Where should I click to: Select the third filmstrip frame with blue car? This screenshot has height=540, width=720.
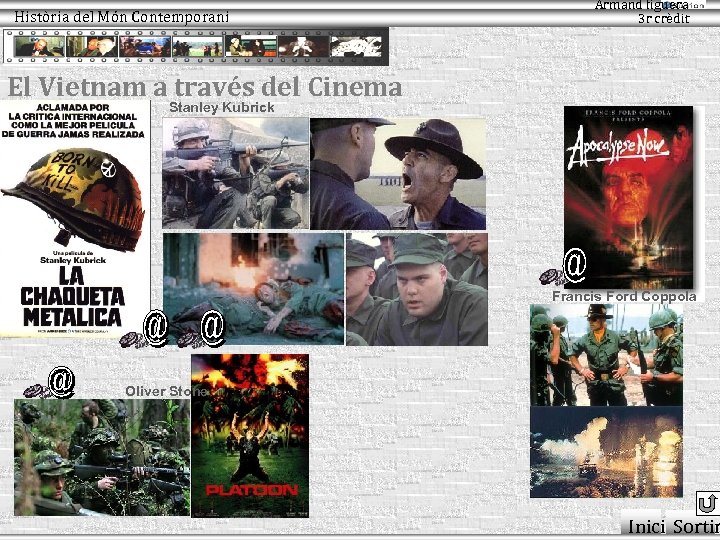[x=145, y=46]
